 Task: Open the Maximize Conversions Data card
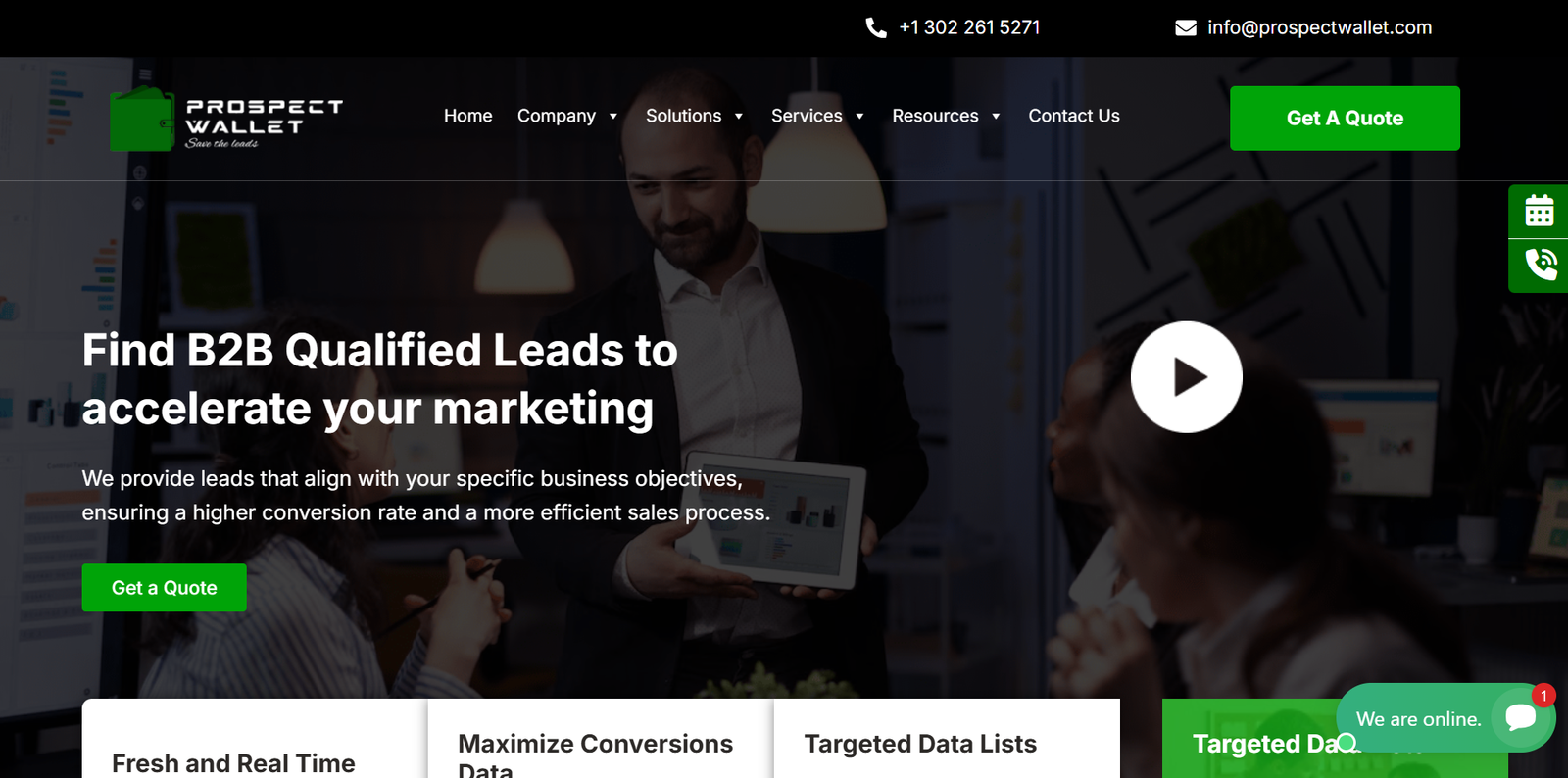point(601,739)
